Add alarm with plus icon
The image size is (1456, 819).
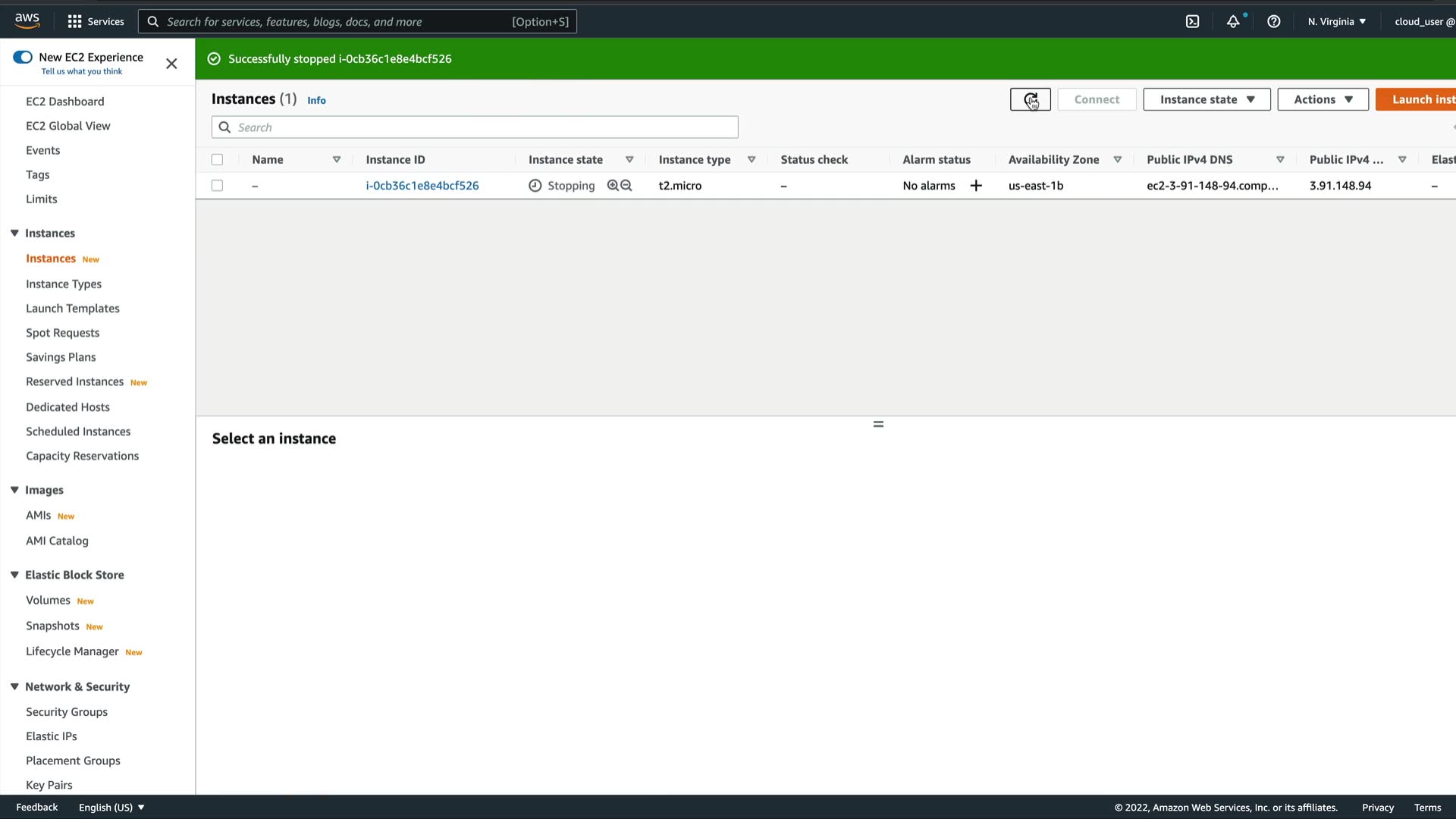pyautogui.click(x=976, y=186)
